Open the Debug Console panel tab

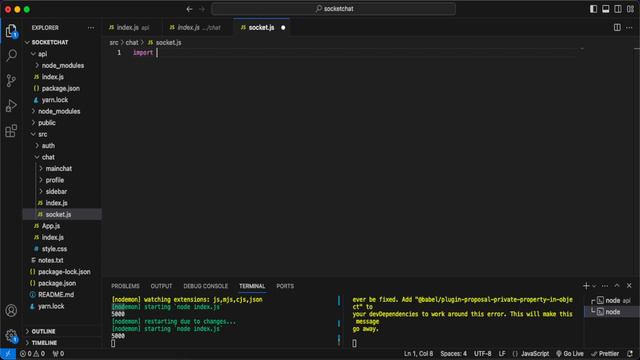[x=205, y=286]
